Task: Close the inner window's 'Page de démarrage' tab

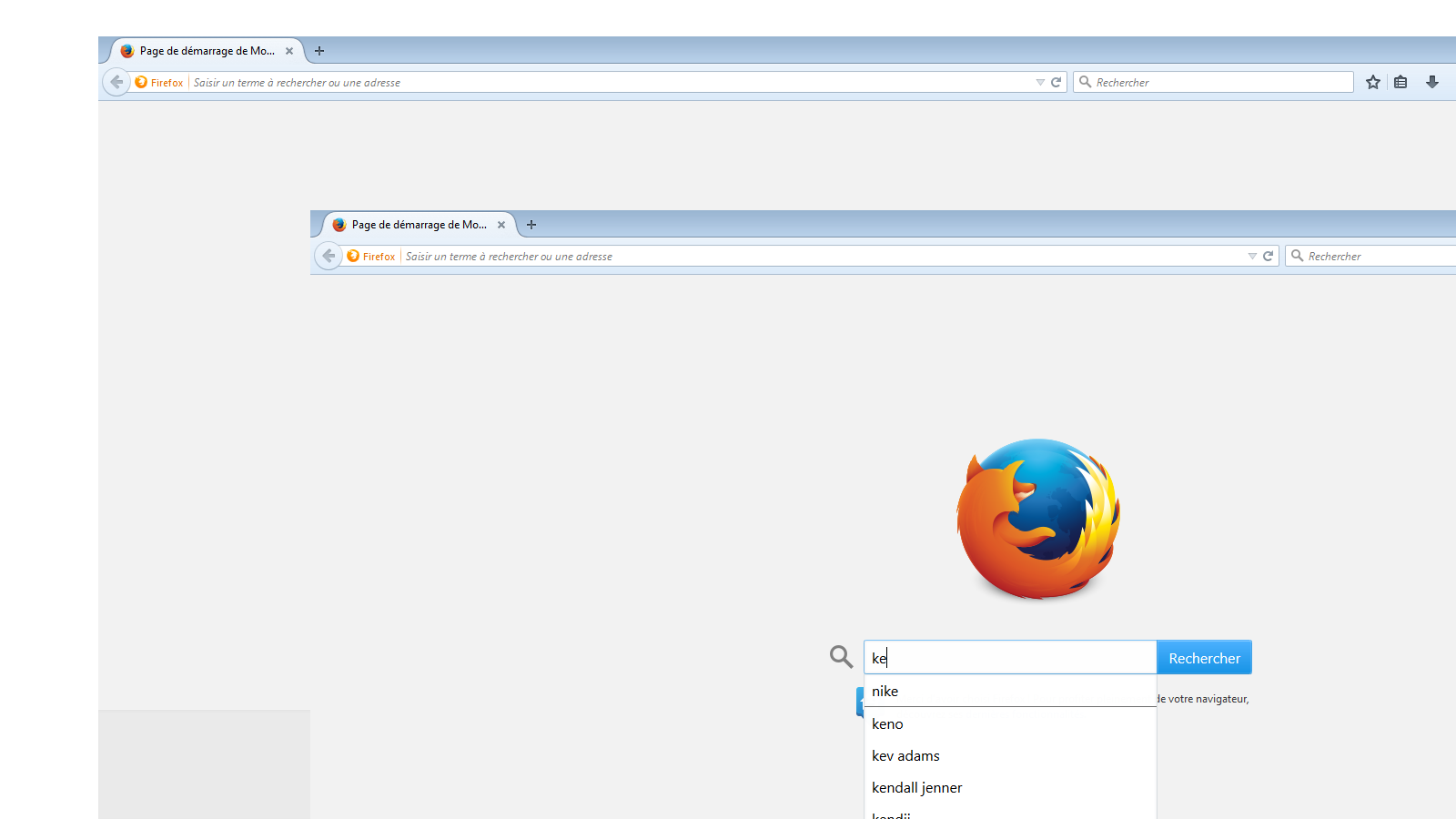Action: [501, 225]
